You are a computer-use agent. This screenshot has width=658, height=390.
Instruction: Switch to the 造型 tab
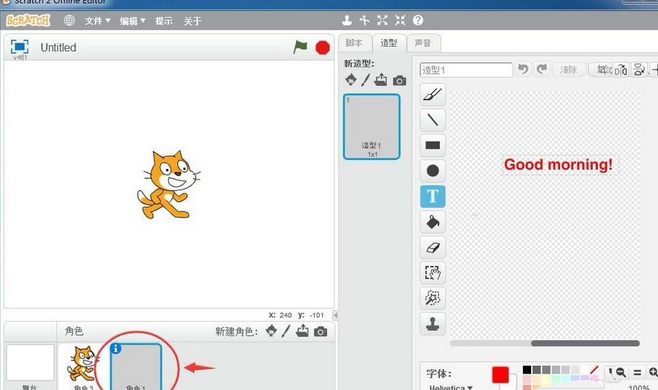click(x=389, y=43)
